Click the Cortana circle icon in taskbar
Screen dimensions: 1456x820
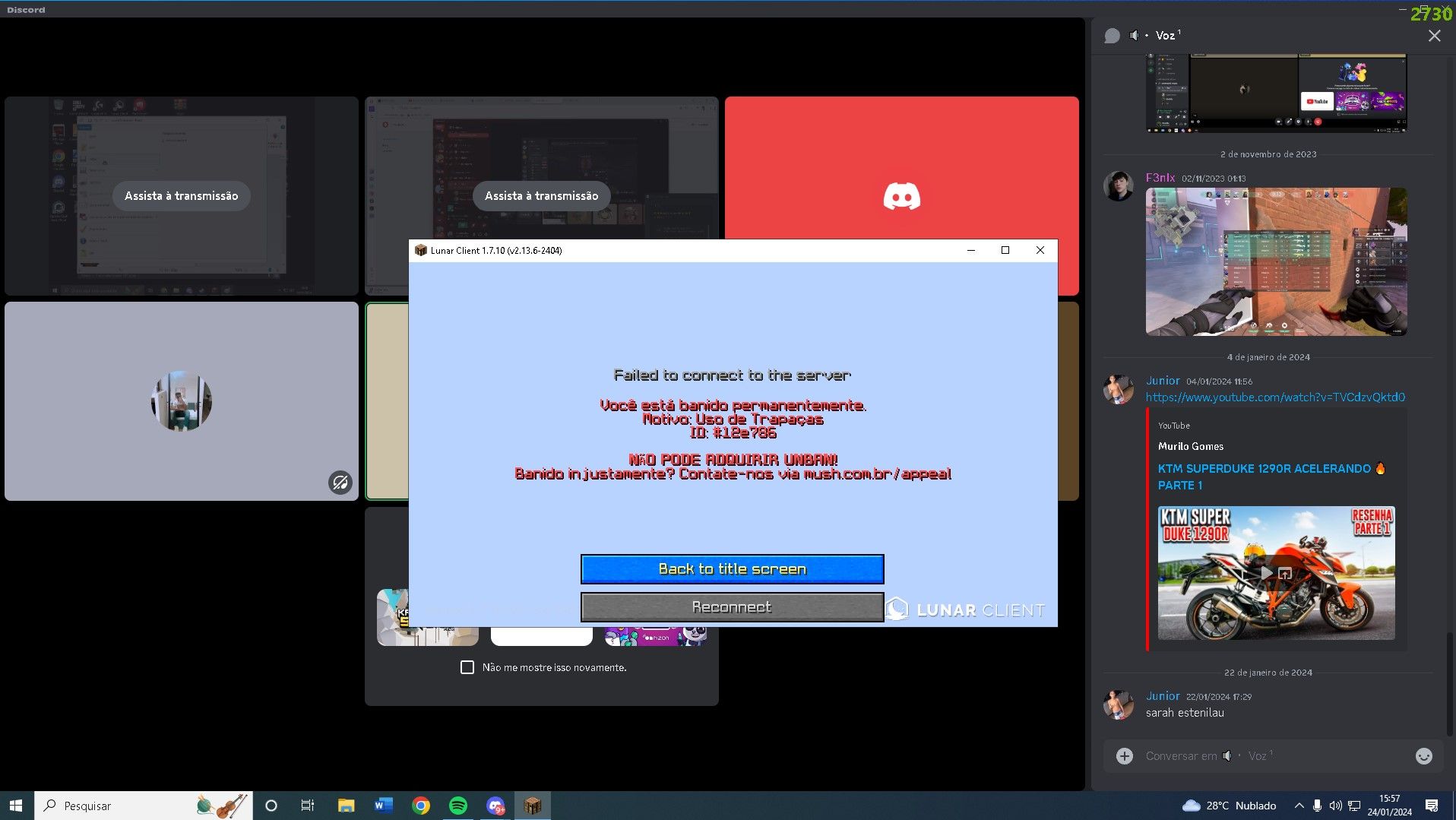coord(271,805)
